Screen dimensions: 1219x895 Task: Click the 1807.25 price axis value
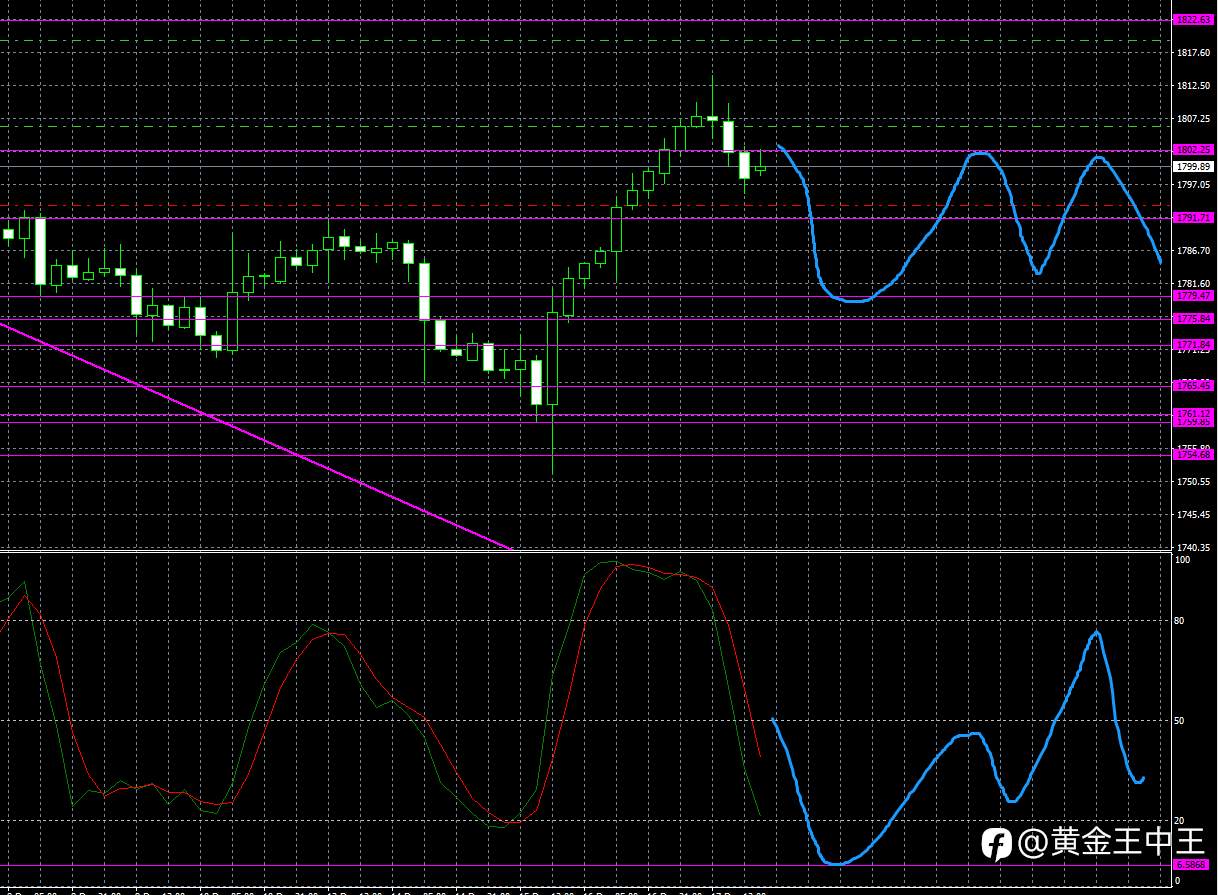pyautogui.click(x=1195, y=119)
